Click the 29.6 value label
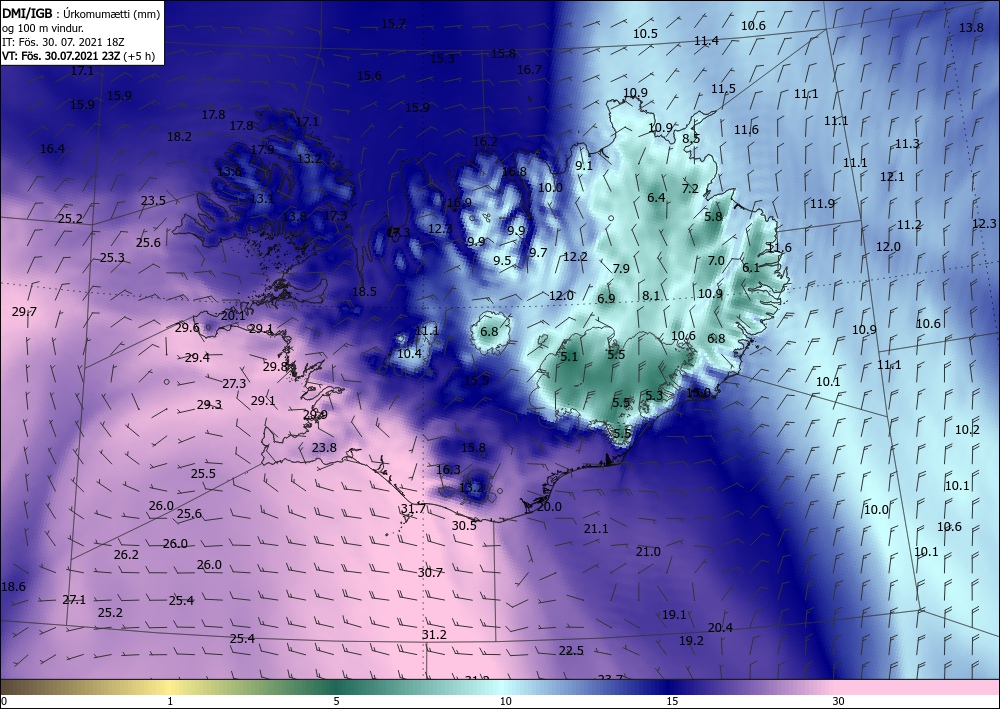The width and height of the screenshot is (1000, 709). (188, 328)
